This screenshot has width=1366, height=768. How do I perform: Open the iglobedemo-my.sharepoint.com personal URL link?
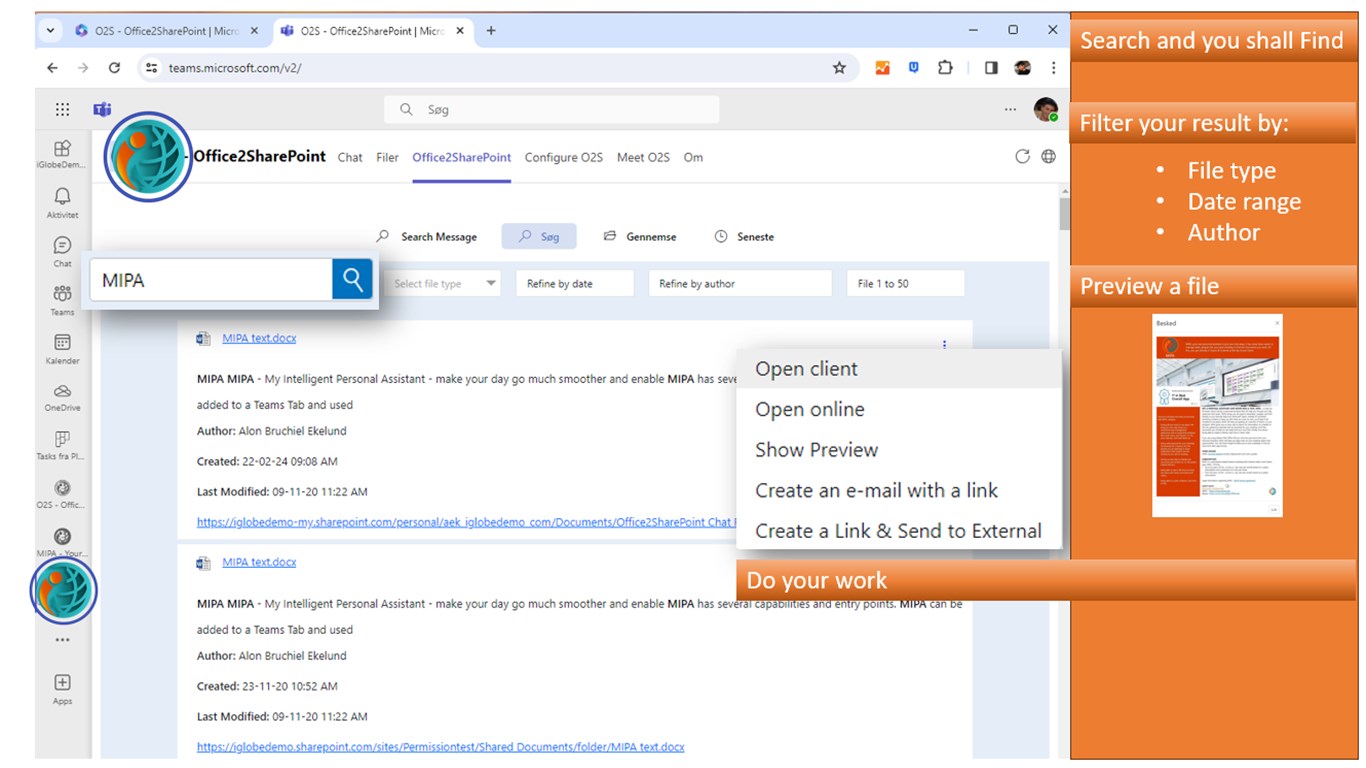click(x=466, y=522)
